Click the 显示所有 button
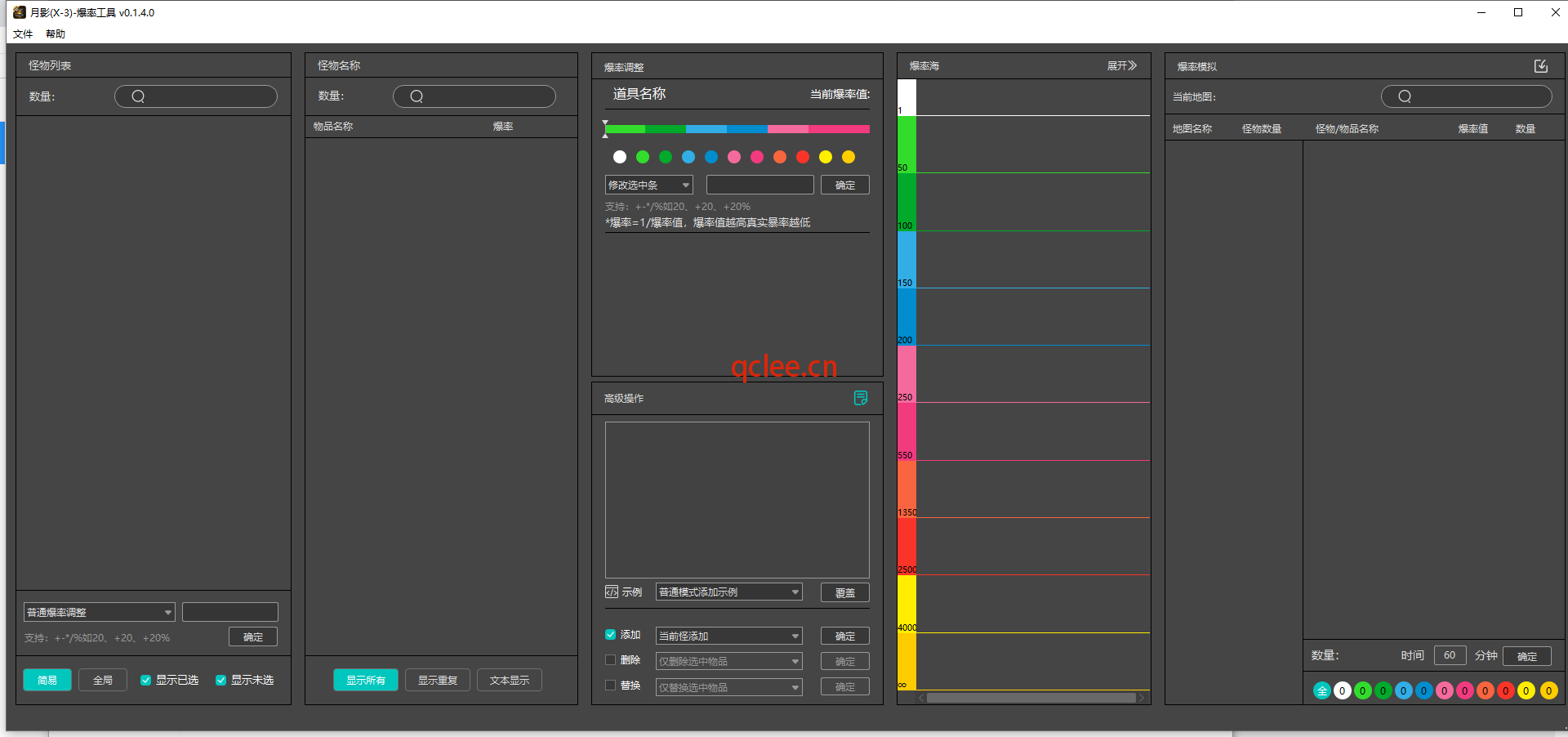Image resolution: width=1568 pixels, height=737 pixels. tap(366, 680)
